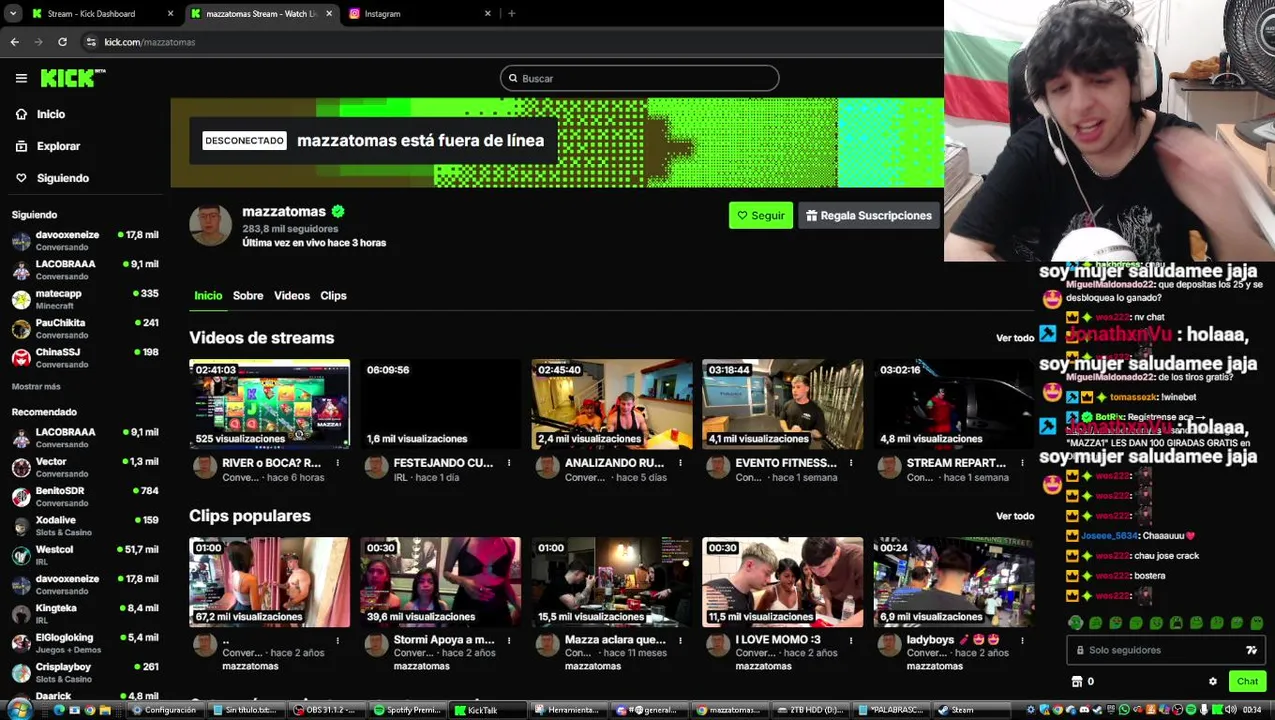Viewport: 1275px width, 720px height.
Task: Open PauChikita channel in sidebar
Action: pos(85,328)
